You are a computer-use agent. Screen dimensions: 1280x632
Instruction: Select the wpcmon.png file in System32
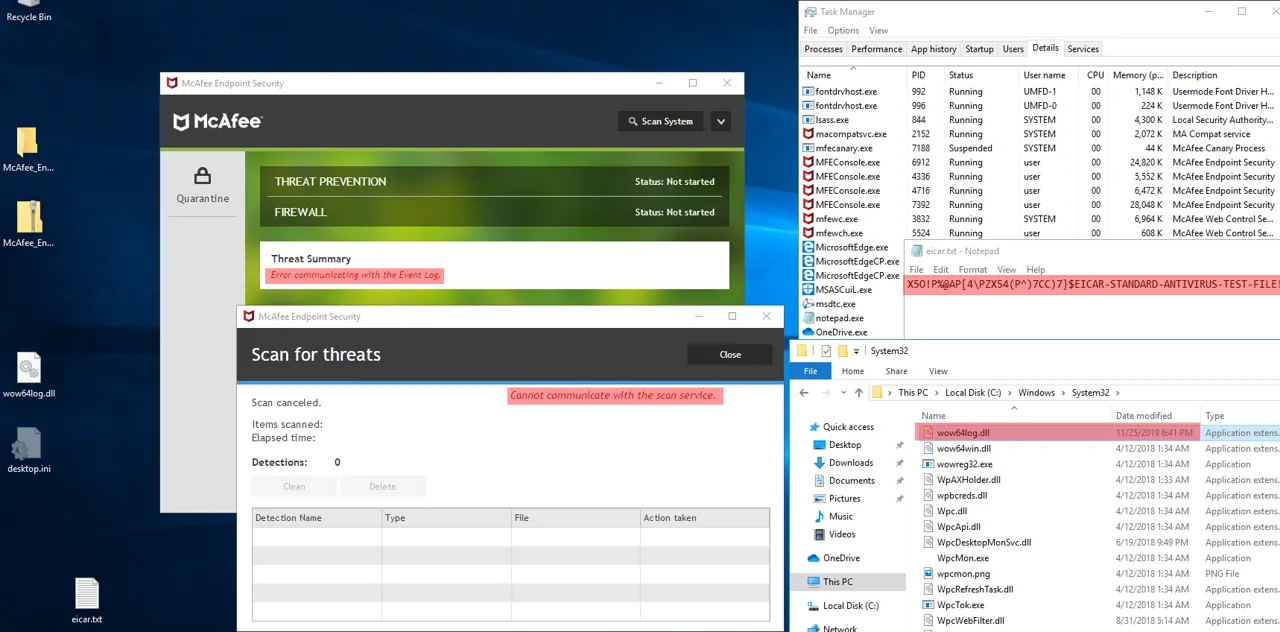point(963,574)
